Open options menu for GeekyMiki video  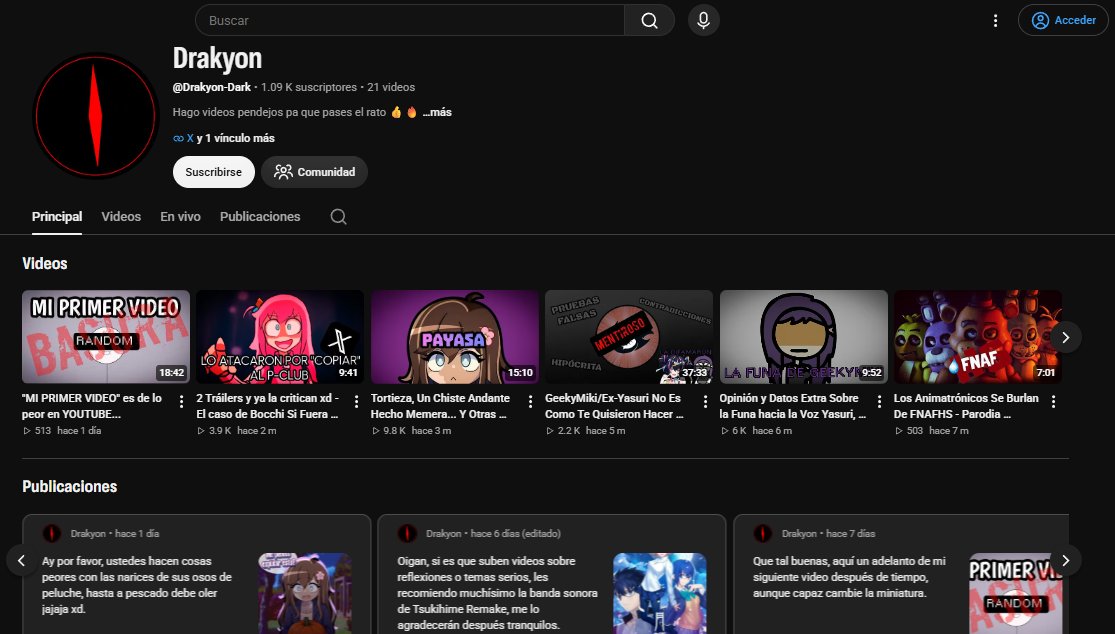(705, 402)
